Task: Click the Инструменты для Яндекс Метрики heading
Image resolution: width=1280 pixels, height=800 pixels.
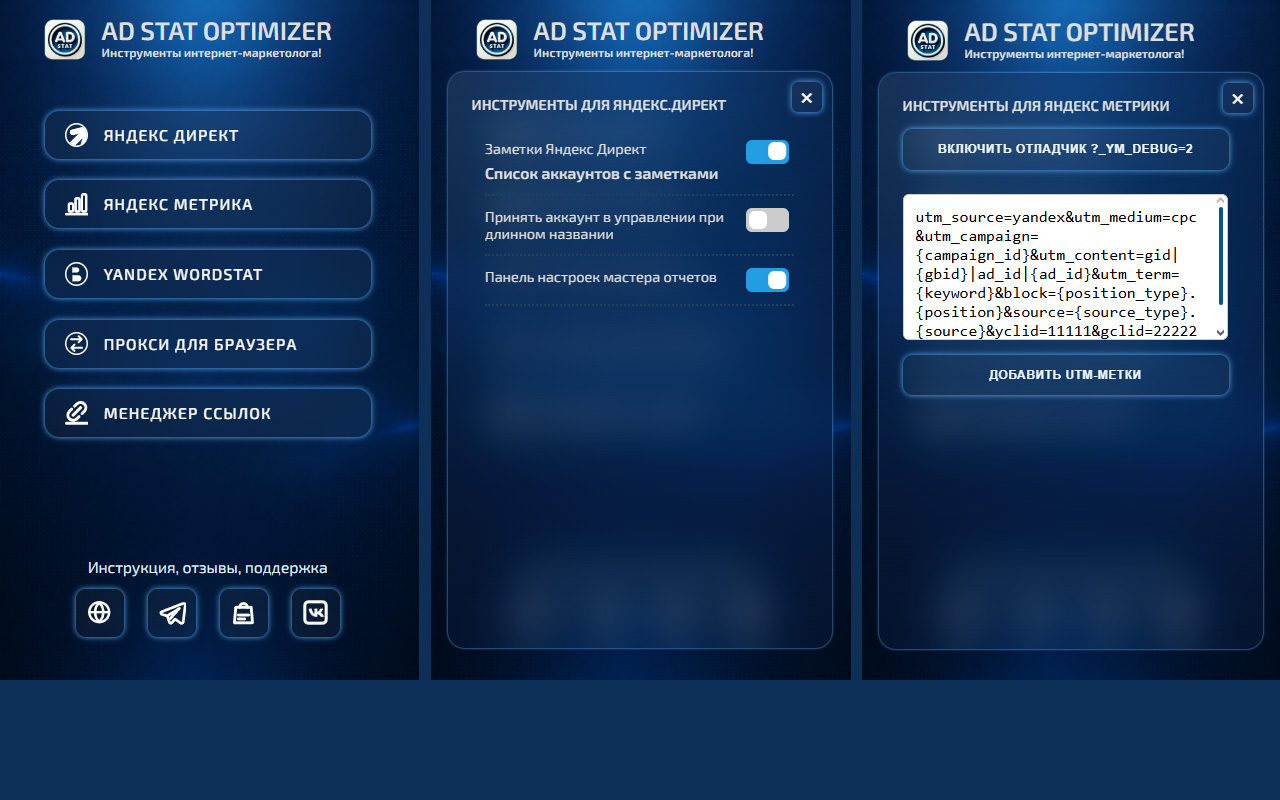Action: pos(1036,106)
